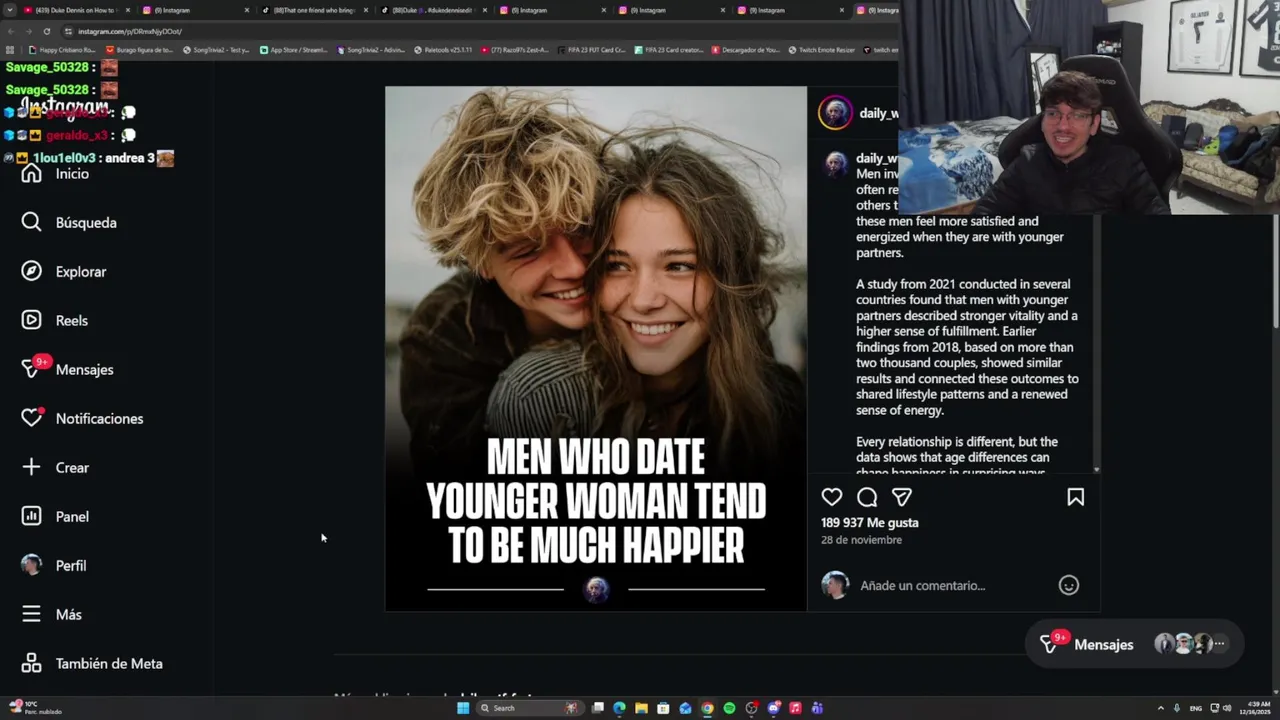Click Crear to make a post
The width and height of the screenshot is (1280, 720).
56,468
